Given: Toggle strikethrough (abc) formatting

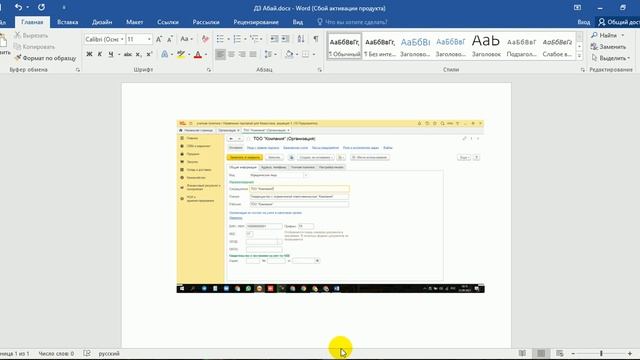Looking at the screenshot, I should [128, 54].
